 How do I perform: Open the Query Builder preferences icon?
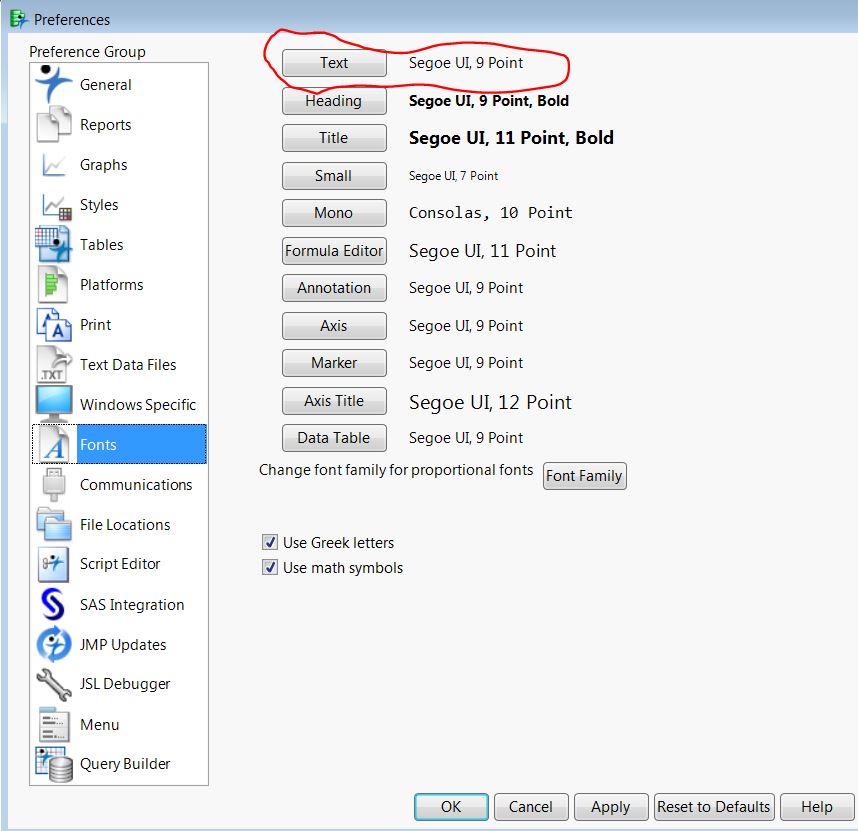(52, 764)
